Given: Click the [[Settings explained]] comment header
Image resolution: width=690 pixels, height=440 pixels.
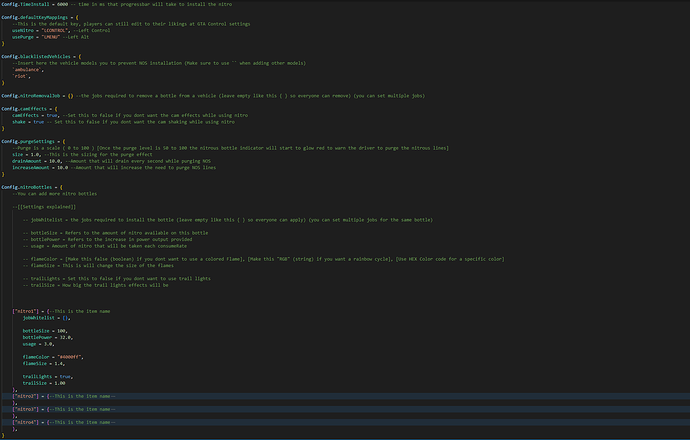Looking at the screenshot, I should pyautogui.click(x=44, y=207).
